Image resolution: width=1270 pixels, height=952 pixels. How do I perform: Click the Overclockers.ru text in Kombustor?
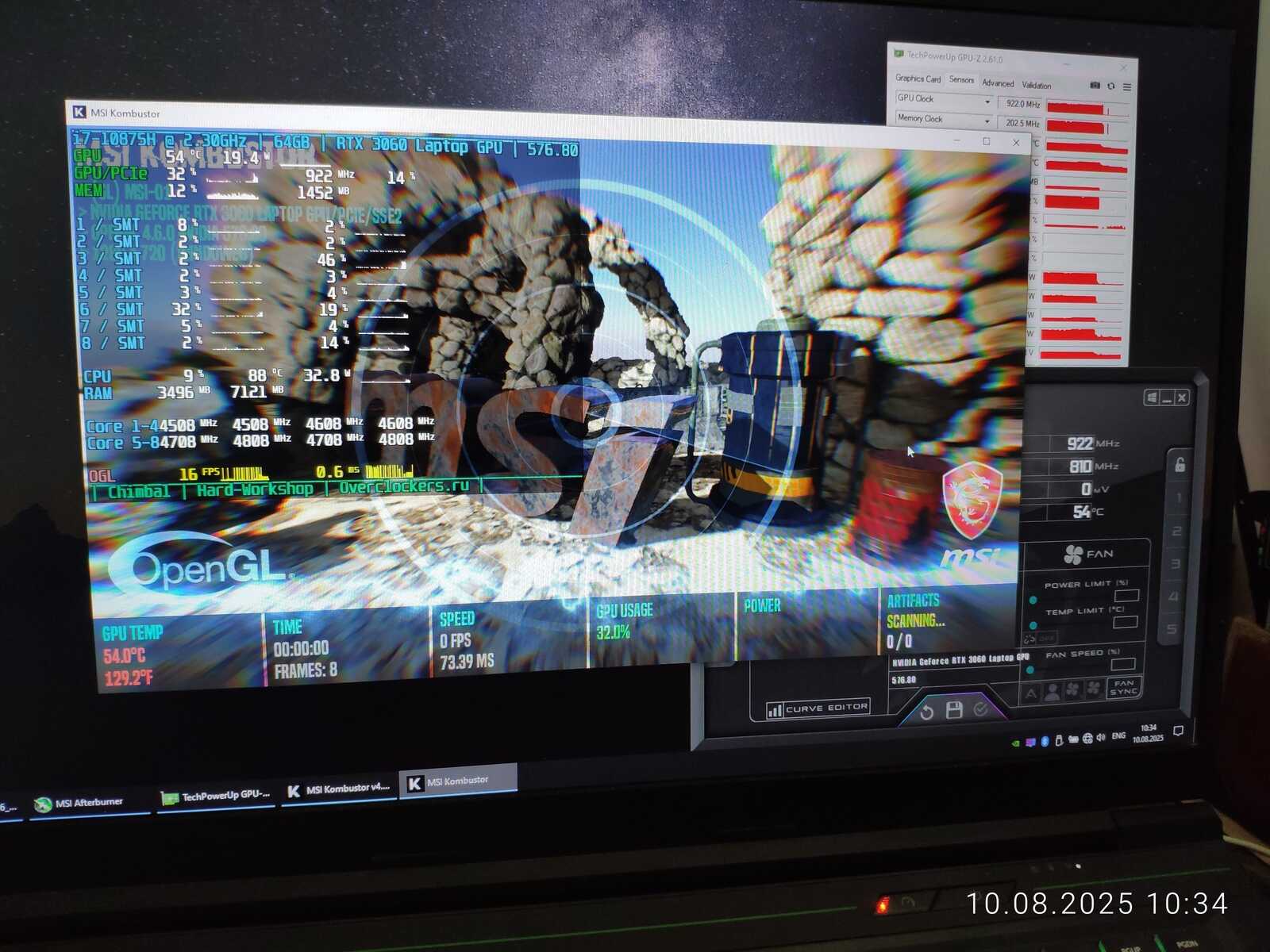[404, 486]
